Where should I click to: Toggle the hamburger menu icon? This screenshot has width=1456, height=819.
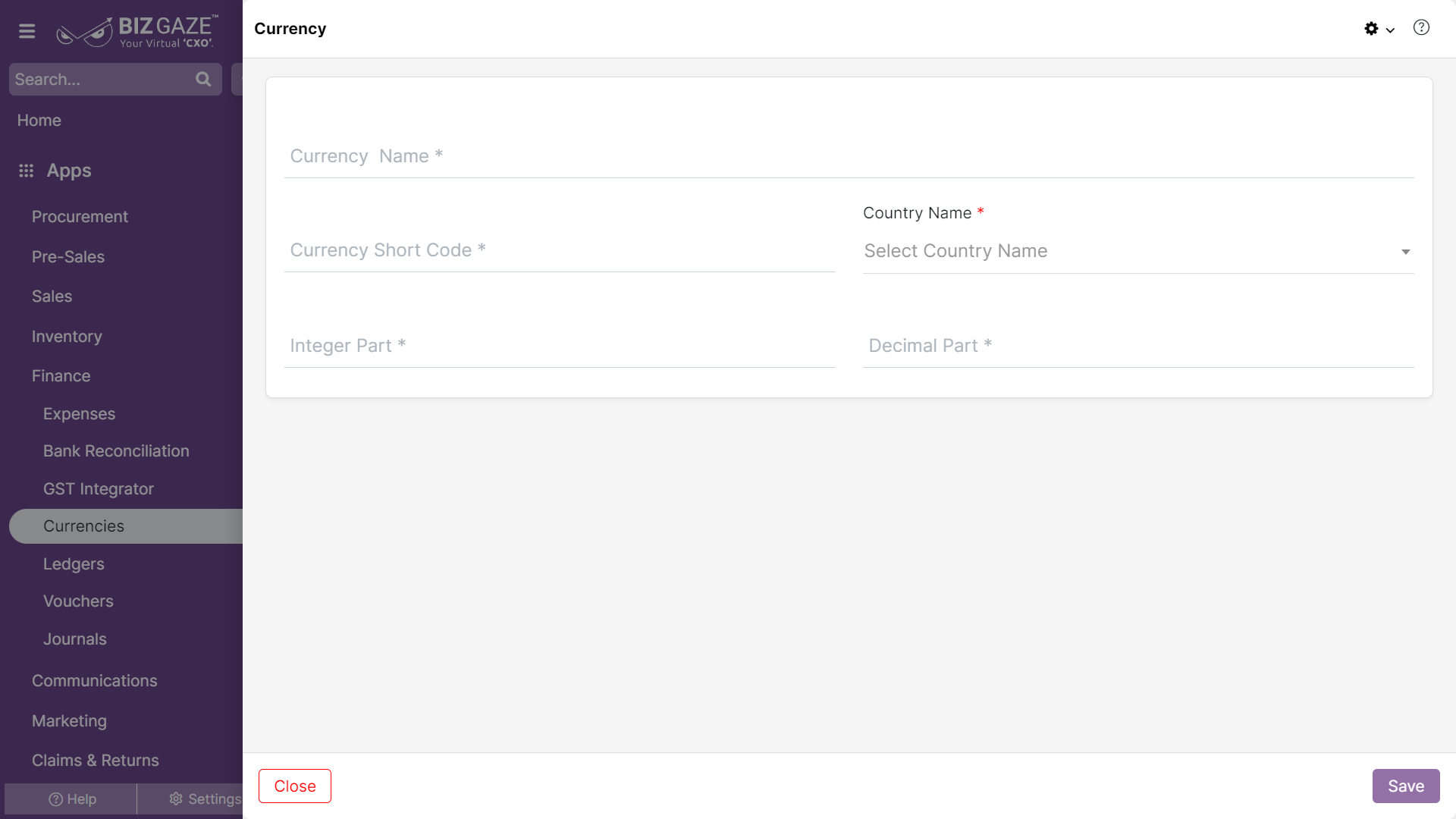tap(27, 31)
